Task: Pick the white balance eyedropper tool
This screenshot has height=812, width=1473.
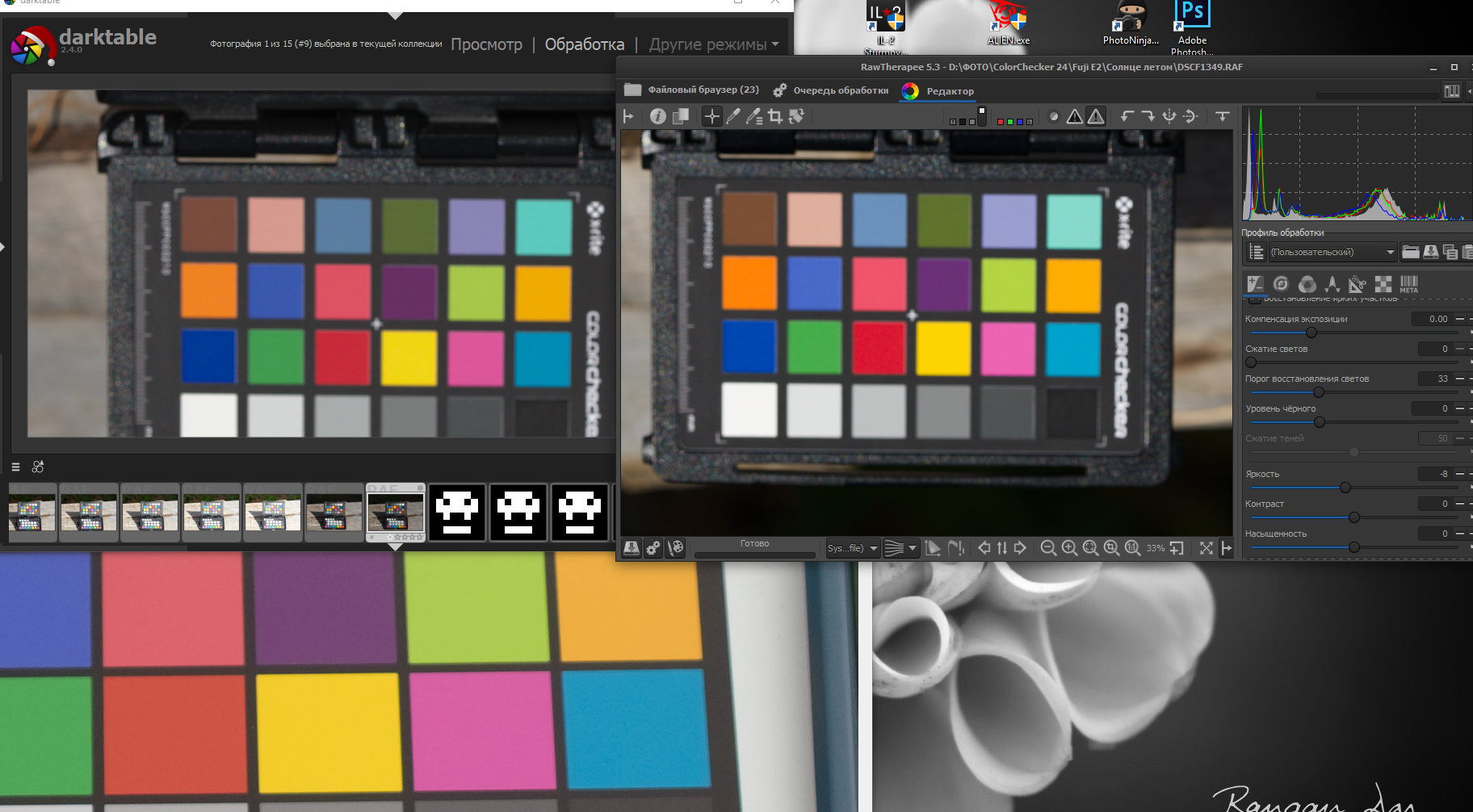Action: [732, 116]
